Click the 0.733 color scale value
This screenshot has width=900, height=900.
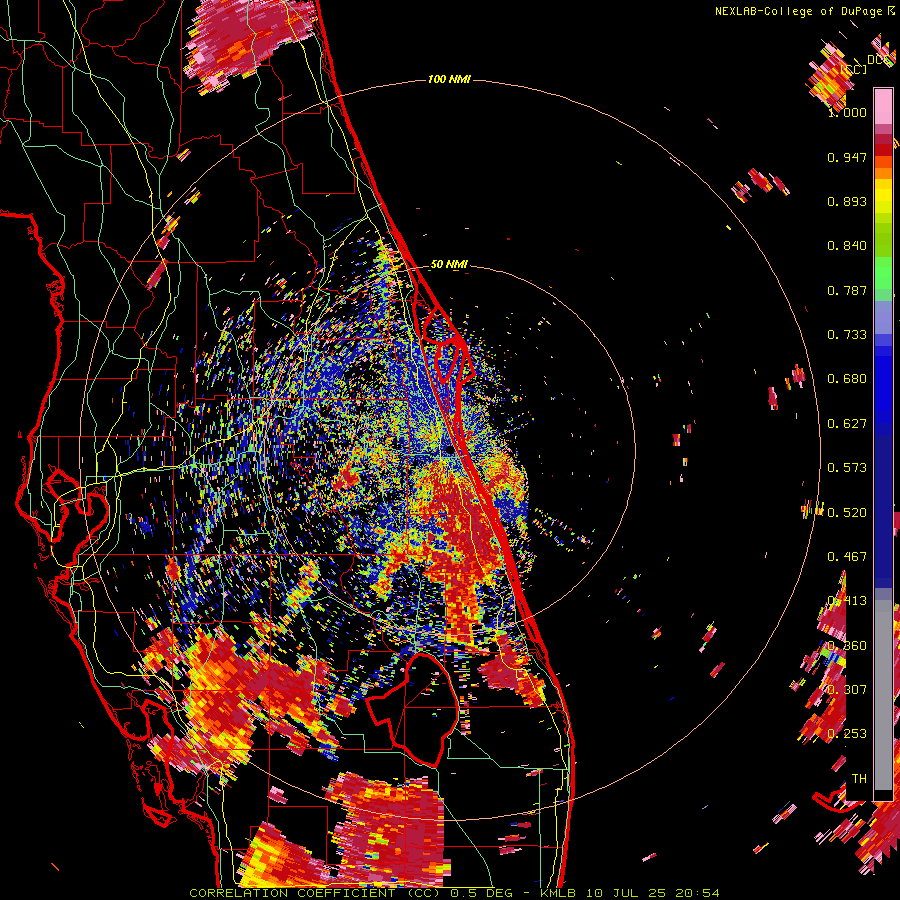coord(847,335)
